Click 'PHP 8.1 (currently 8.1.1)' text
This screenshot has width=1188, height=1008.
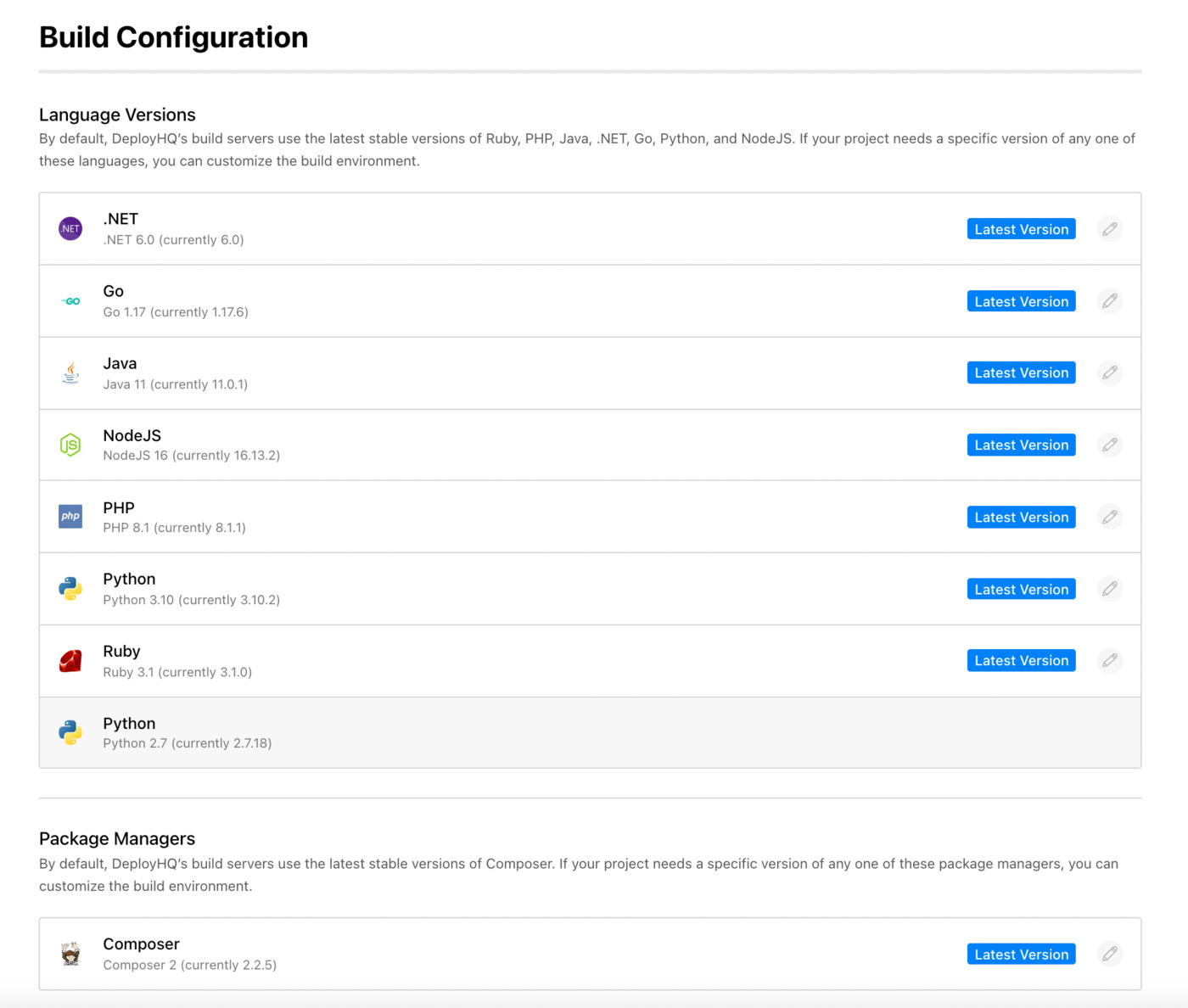point(174,528)
